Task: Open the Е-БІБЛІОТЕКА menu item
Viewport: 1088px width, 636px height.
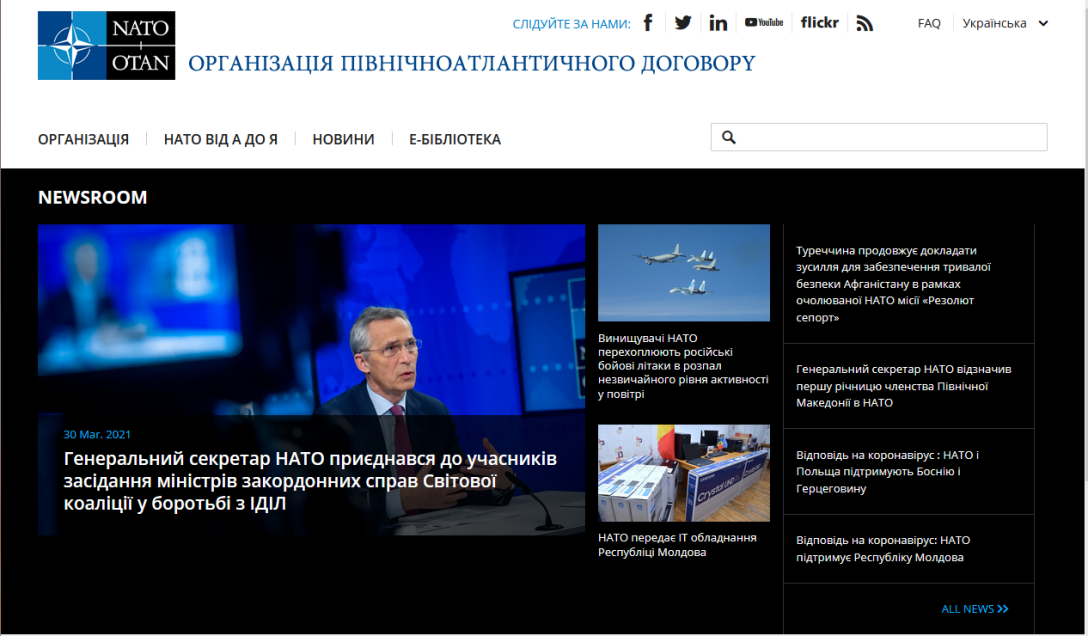Action: pyautogui.click(x=455, y=139)
